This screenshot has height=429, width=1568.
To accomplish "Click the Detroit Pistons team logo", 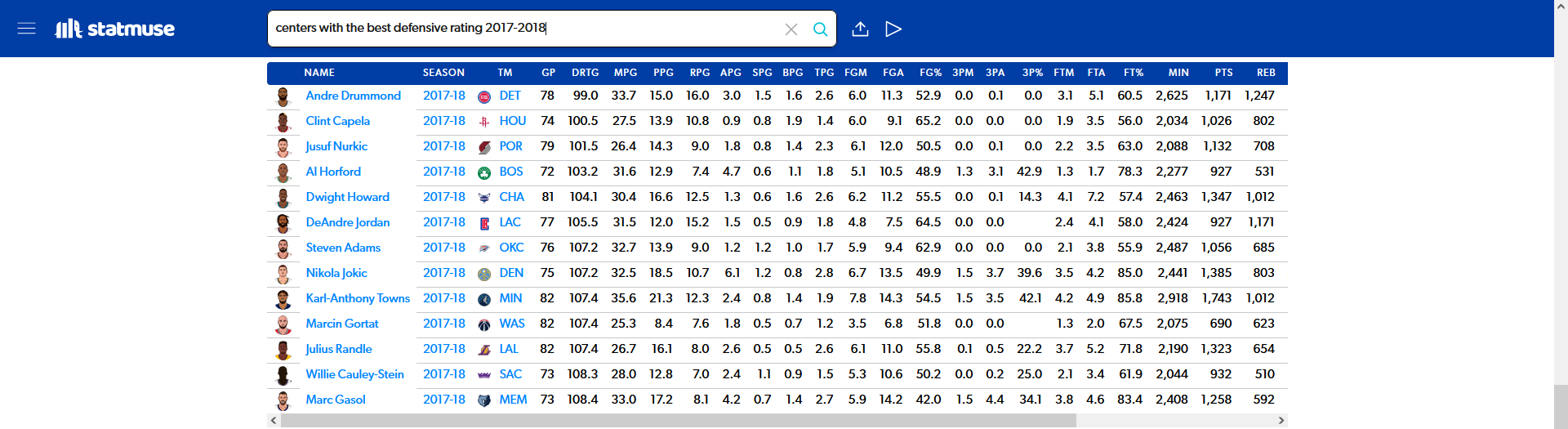I will [484, 96].
